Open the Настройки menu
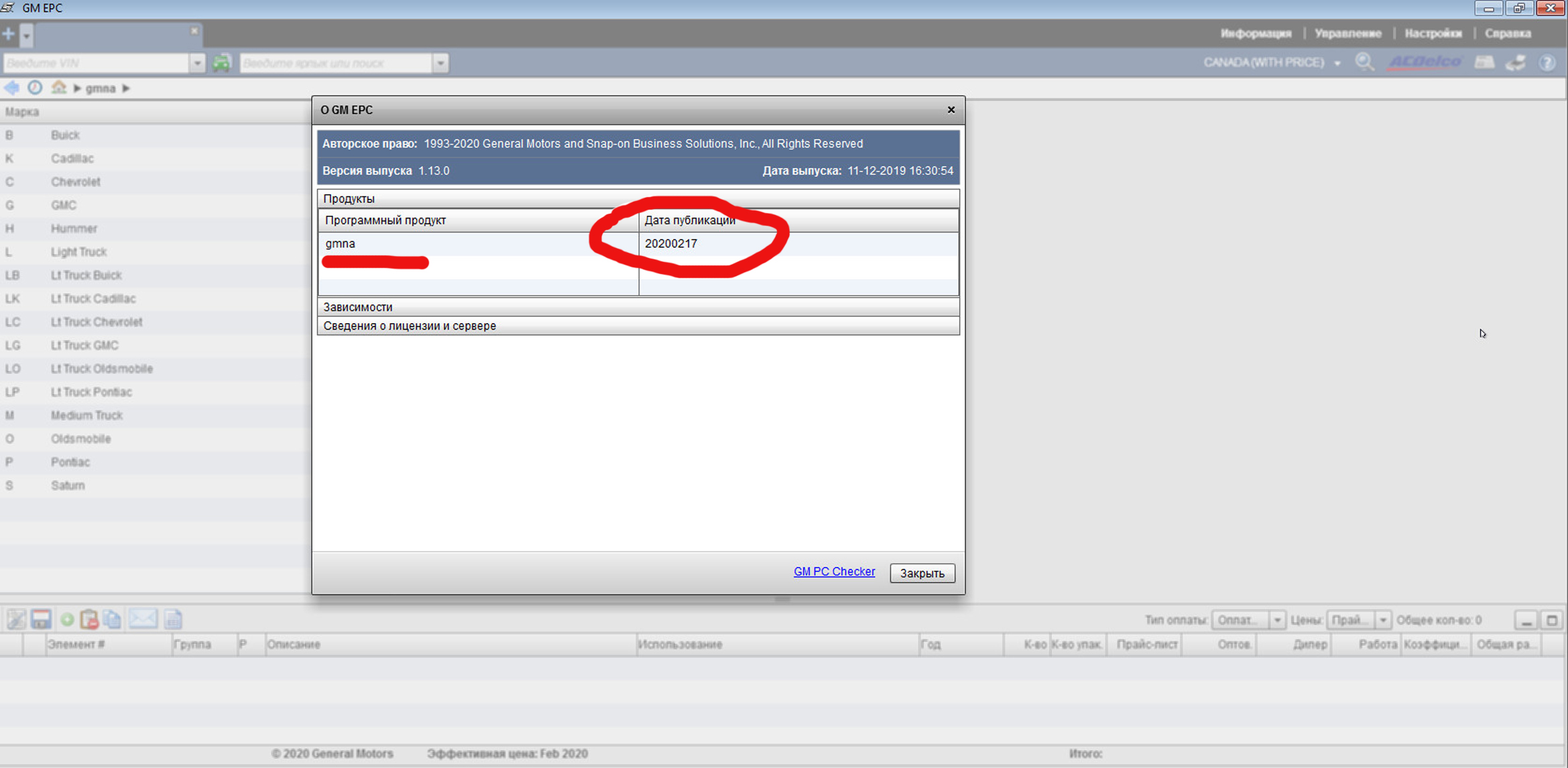Viewport: 1568px width, 768px height. (x=1433, y=33)
